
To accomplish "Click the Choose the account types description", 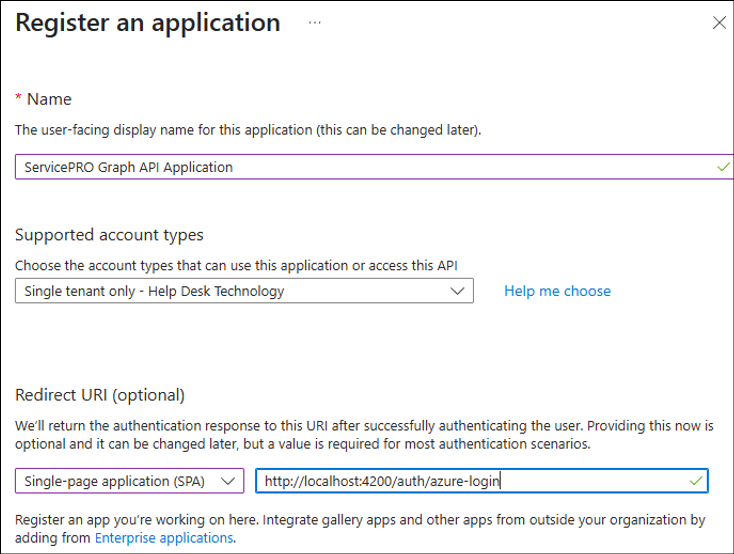I will 236,266.
